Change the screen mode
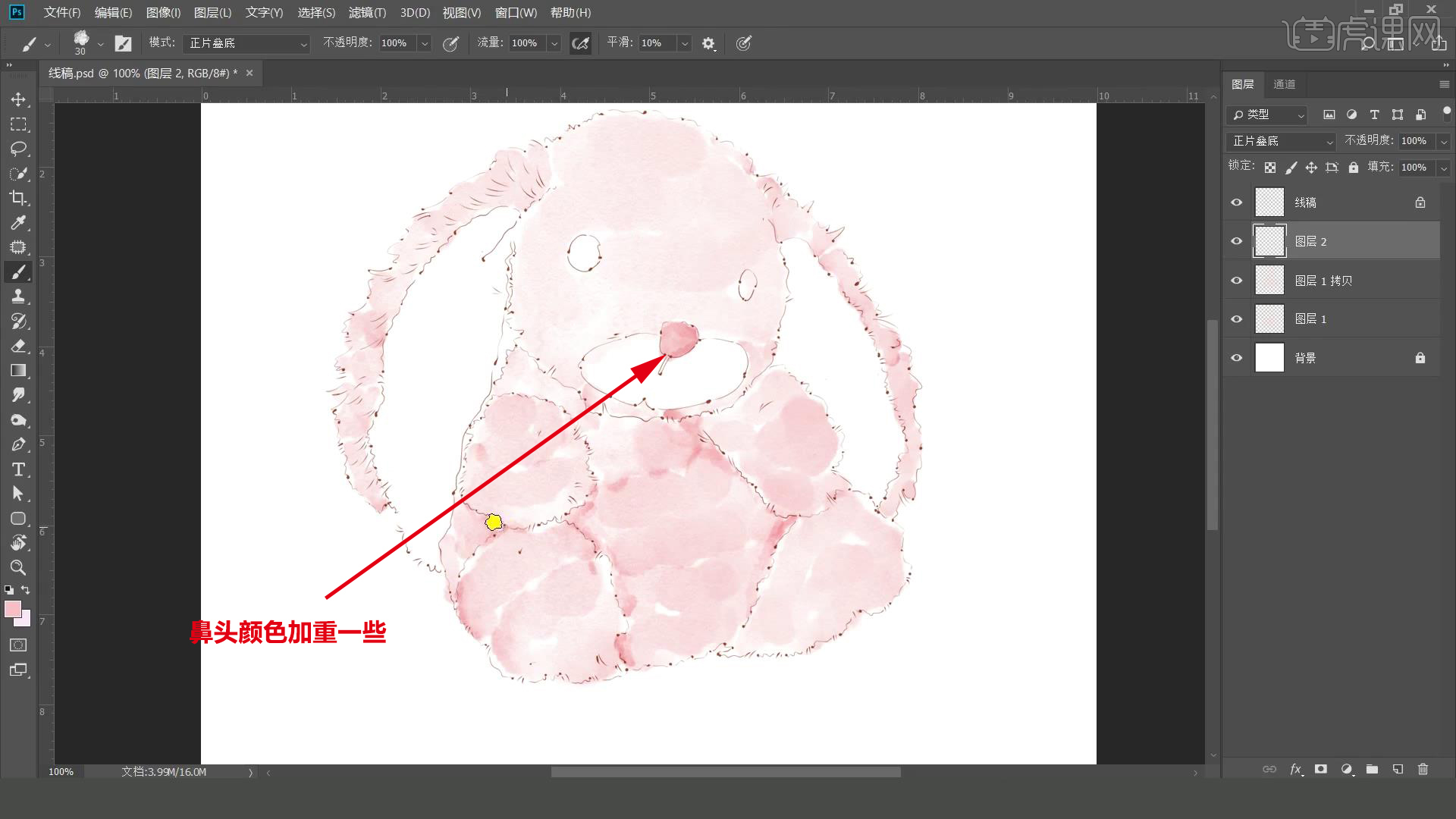Viewport: 1456px width, 819px height. 18,670
